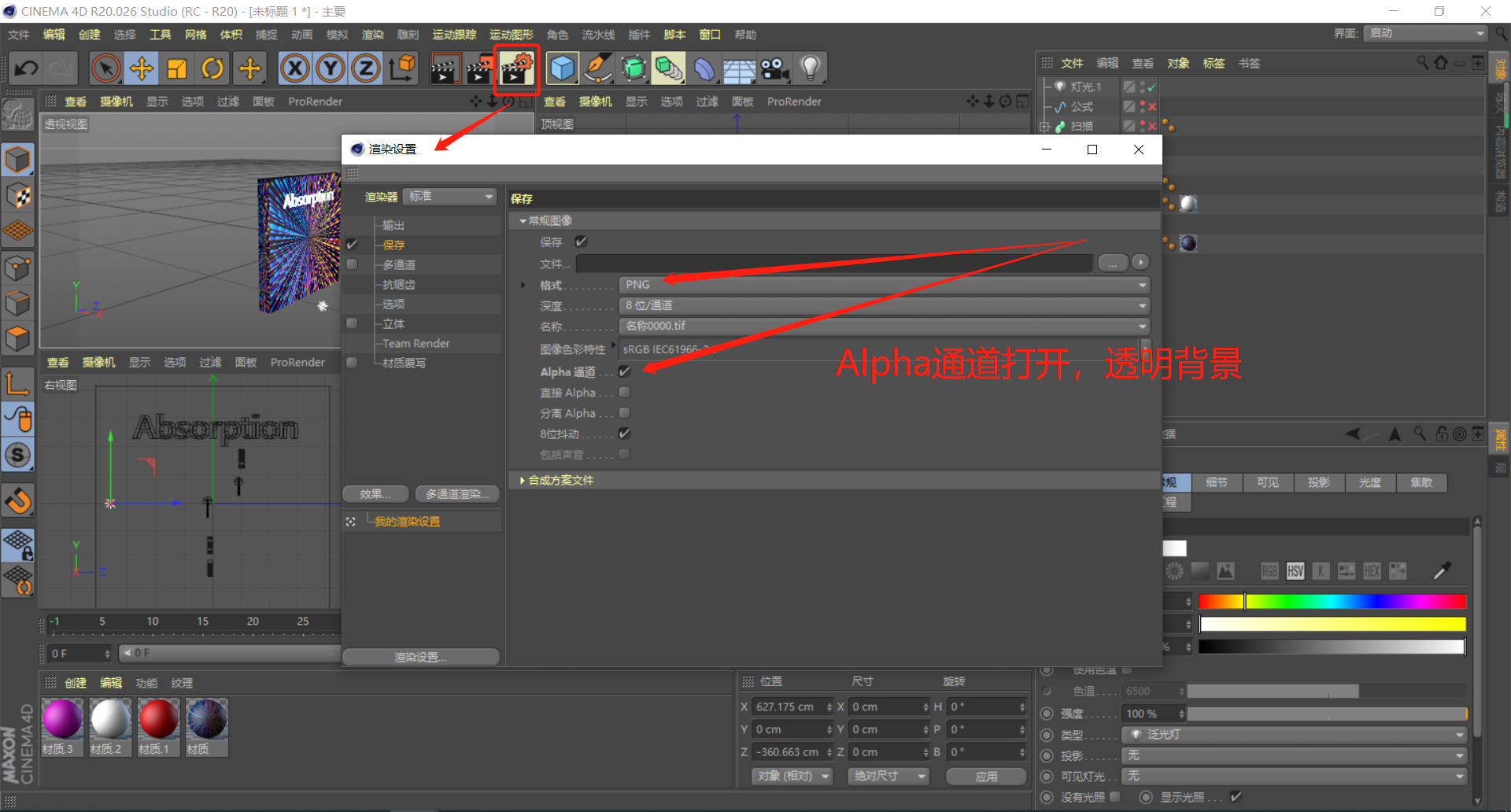The width and height of the screenshot is (1511, 812).
Task: Click the camera creation icon
Action: point(774,68)
